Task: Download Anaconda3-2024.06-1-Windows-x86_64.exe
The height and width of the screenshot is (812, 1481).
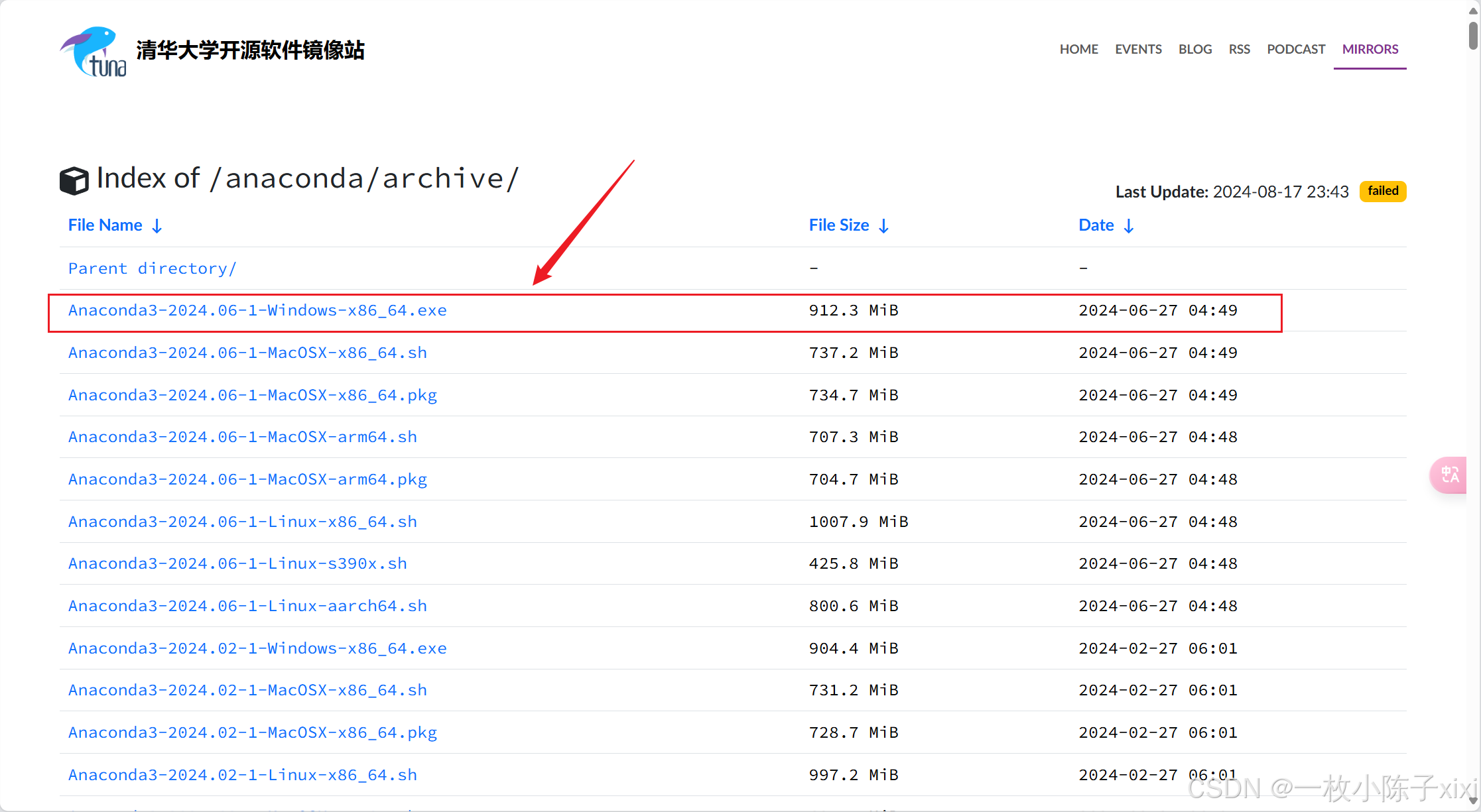Action: click(x=257, y=310)
